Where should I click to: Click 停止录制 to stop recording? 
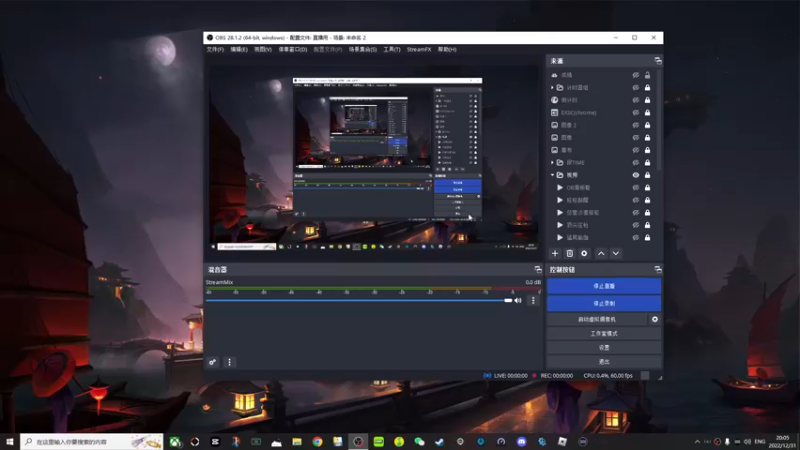click(604, 304)
